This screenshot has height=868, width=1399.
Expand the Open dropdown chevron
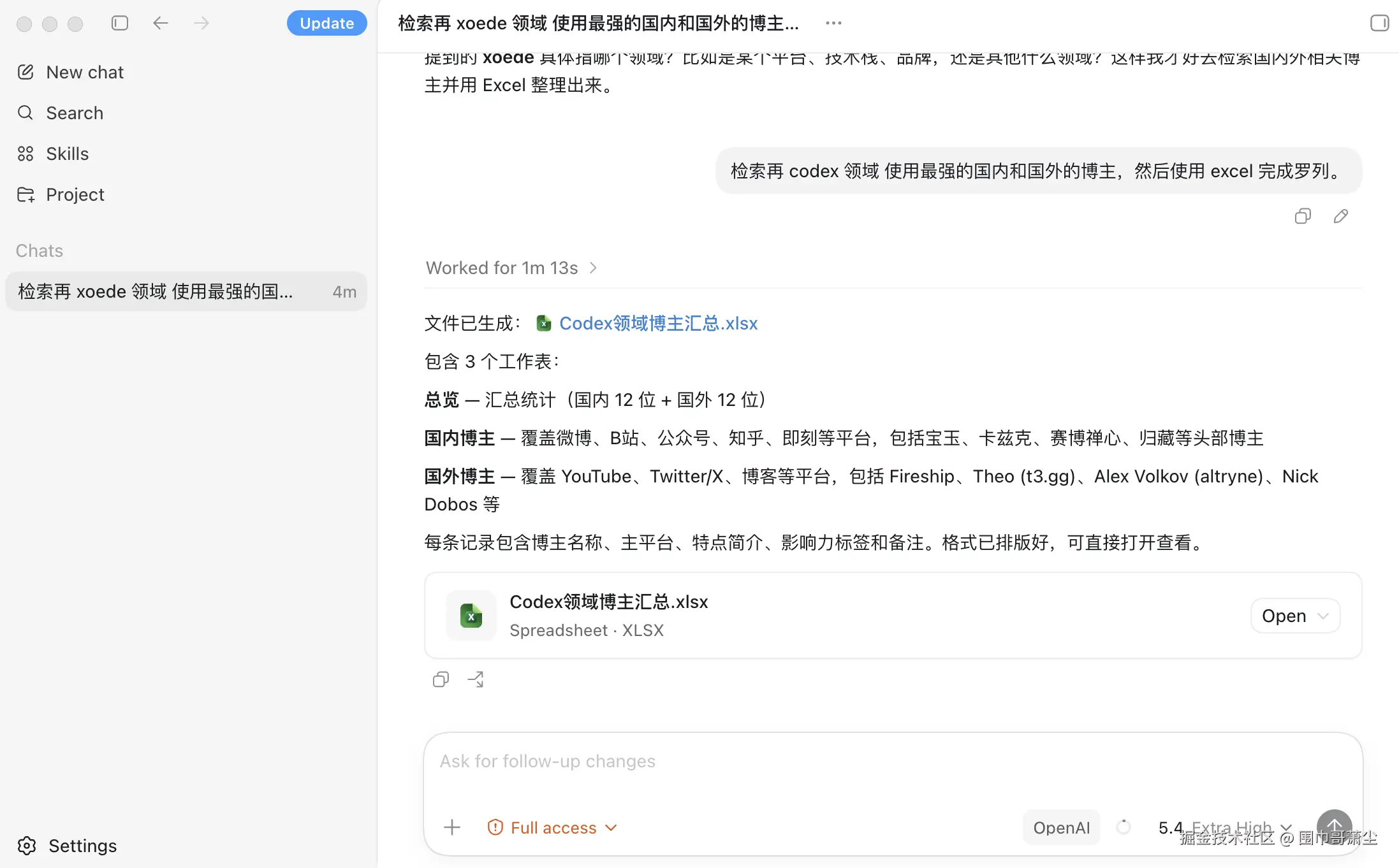coord(1323,616)
